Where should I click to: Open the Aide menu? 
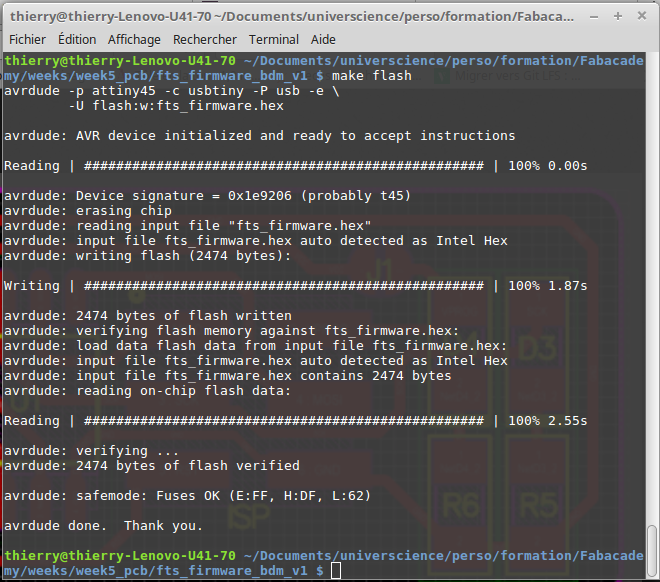323,40
